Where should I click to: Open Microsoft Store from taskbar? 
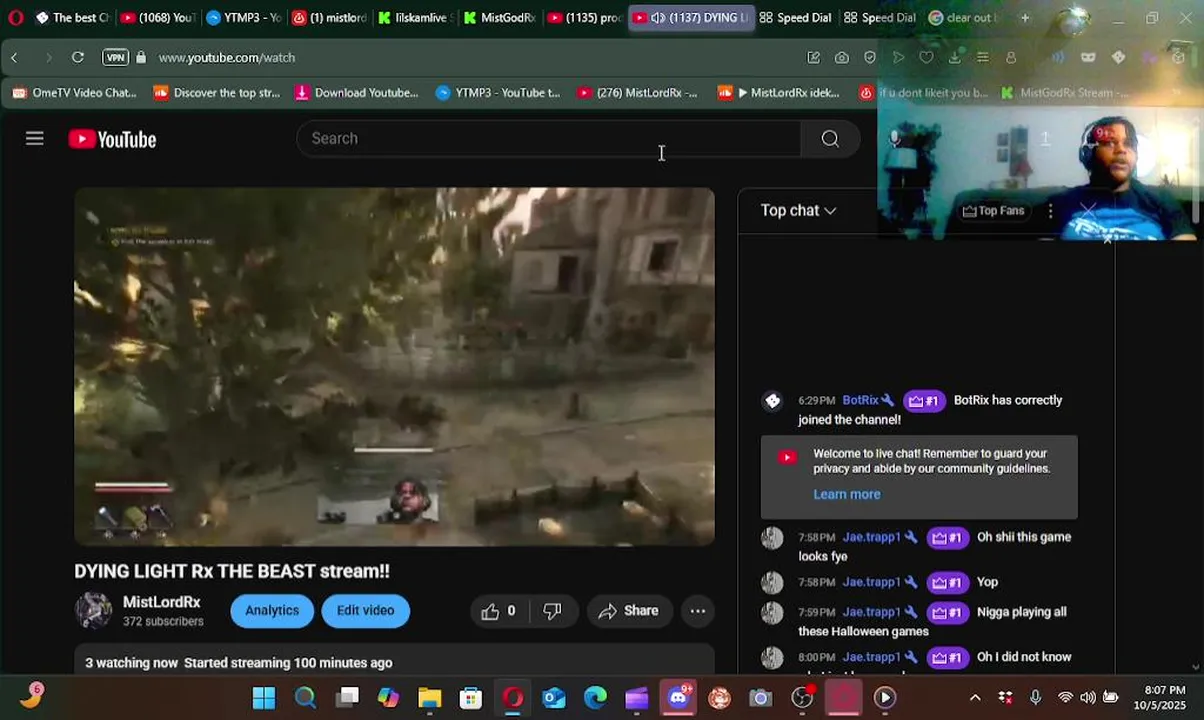[x=471, y=698]
